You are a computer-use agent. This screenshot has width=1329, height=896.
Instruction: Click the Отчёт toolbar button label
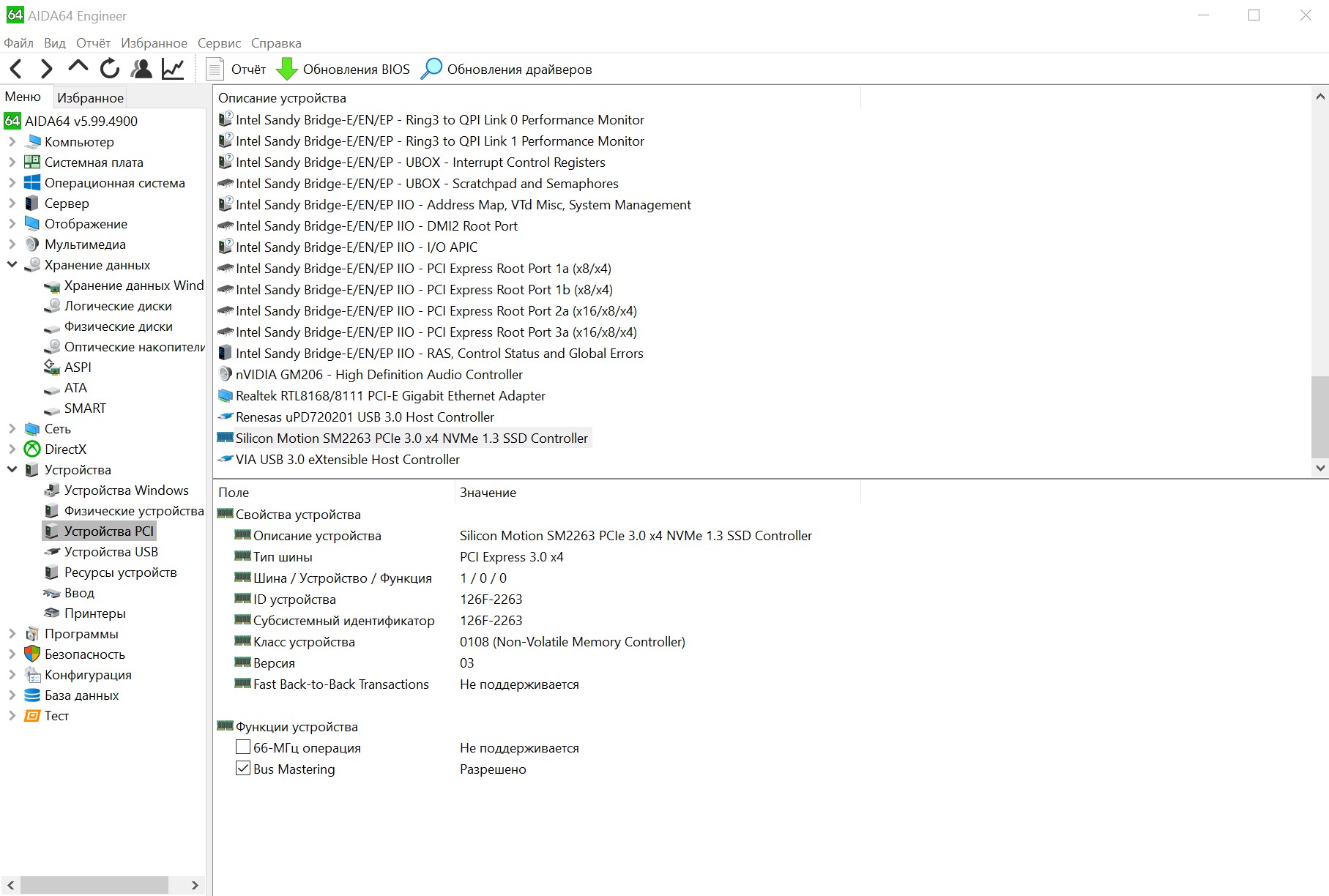(x=248, y=70)
